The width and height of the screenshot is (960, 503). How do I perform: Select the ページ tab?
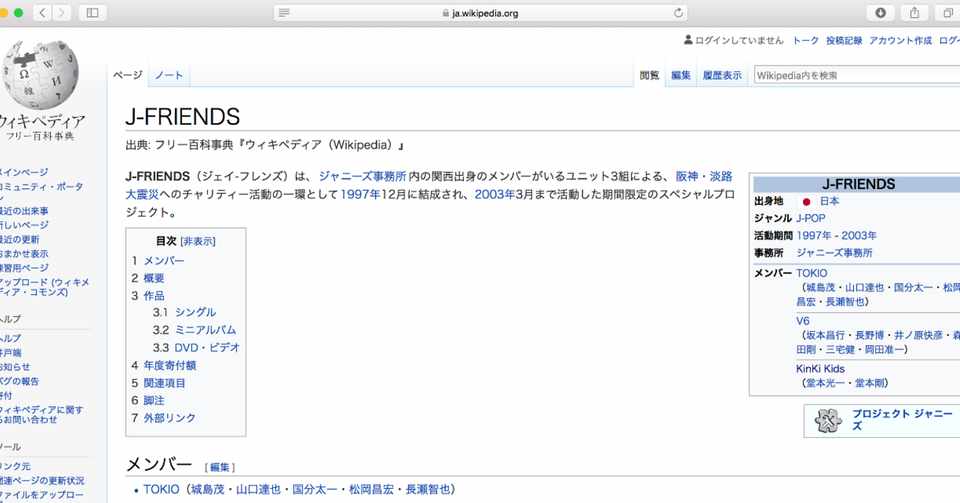(127, 75)
